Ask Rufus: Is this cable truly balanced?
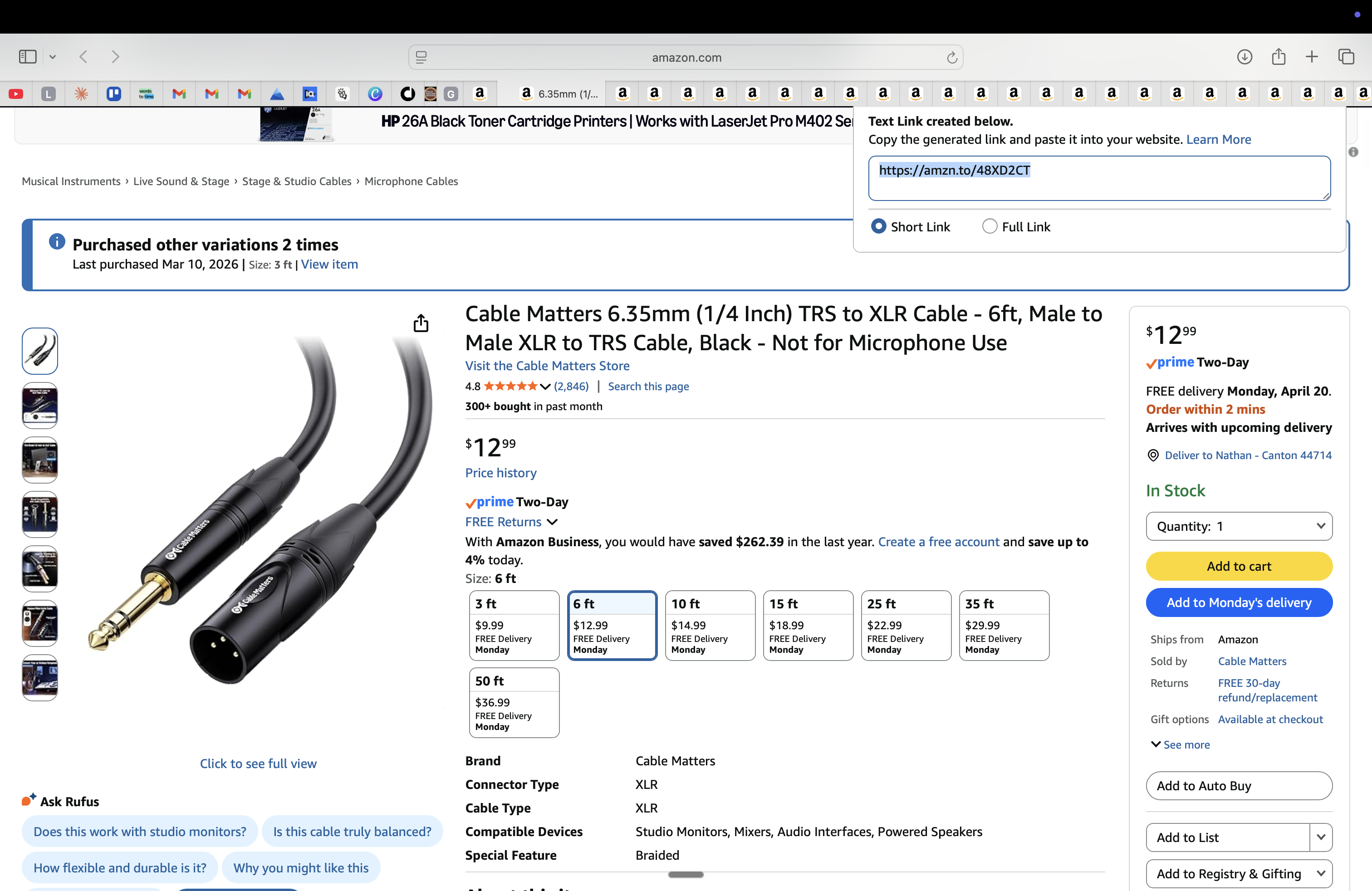1372x891 pixels. point(352,832)
